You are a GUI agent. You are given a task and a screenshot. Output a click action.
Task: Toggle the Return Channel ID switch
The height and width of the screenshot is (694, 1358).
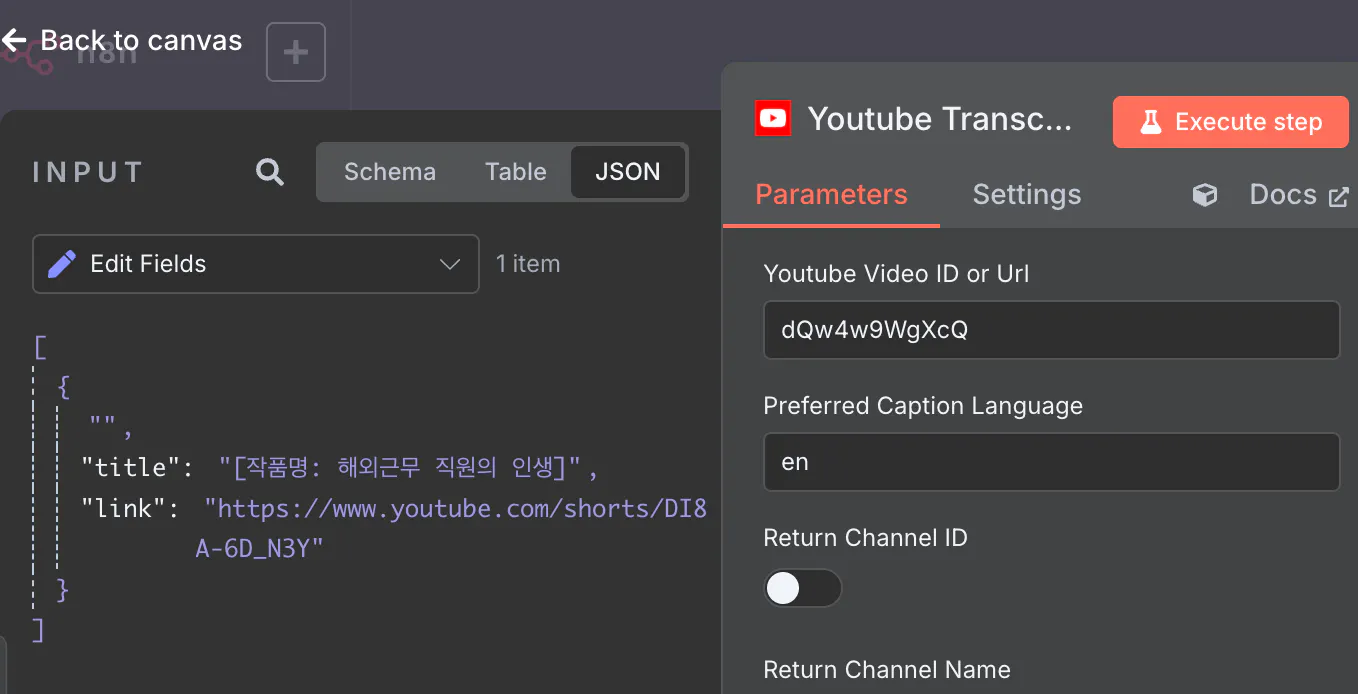point(803,588)
